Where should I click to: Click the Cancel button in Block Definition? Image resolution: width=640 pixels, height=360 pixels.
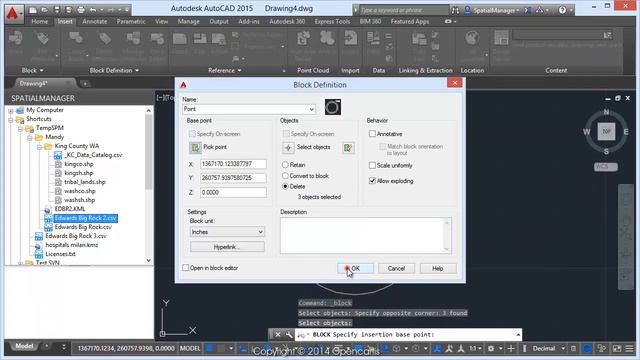pos(396,268)
